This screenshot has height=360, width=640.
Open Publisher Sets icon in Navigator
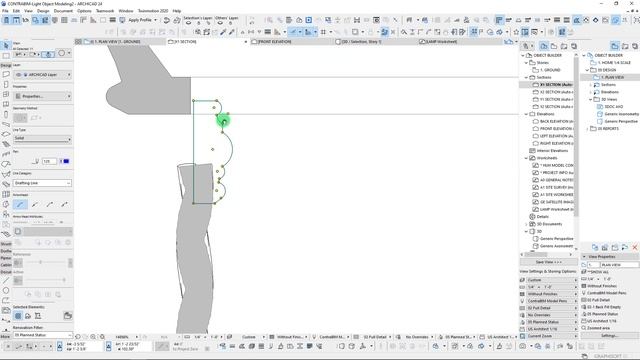coord(574,46)
